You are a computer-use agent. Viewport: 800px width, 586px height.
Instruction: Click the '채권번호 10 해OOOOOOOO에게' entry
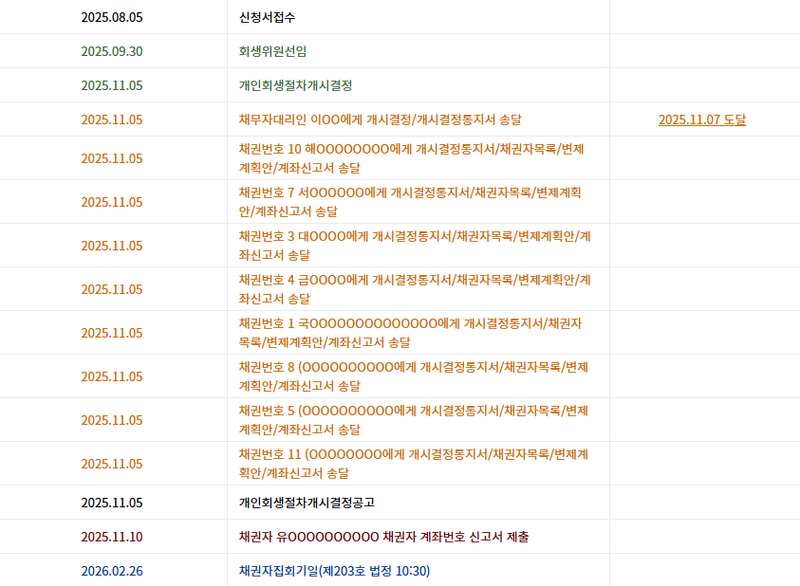click(411, 158)
